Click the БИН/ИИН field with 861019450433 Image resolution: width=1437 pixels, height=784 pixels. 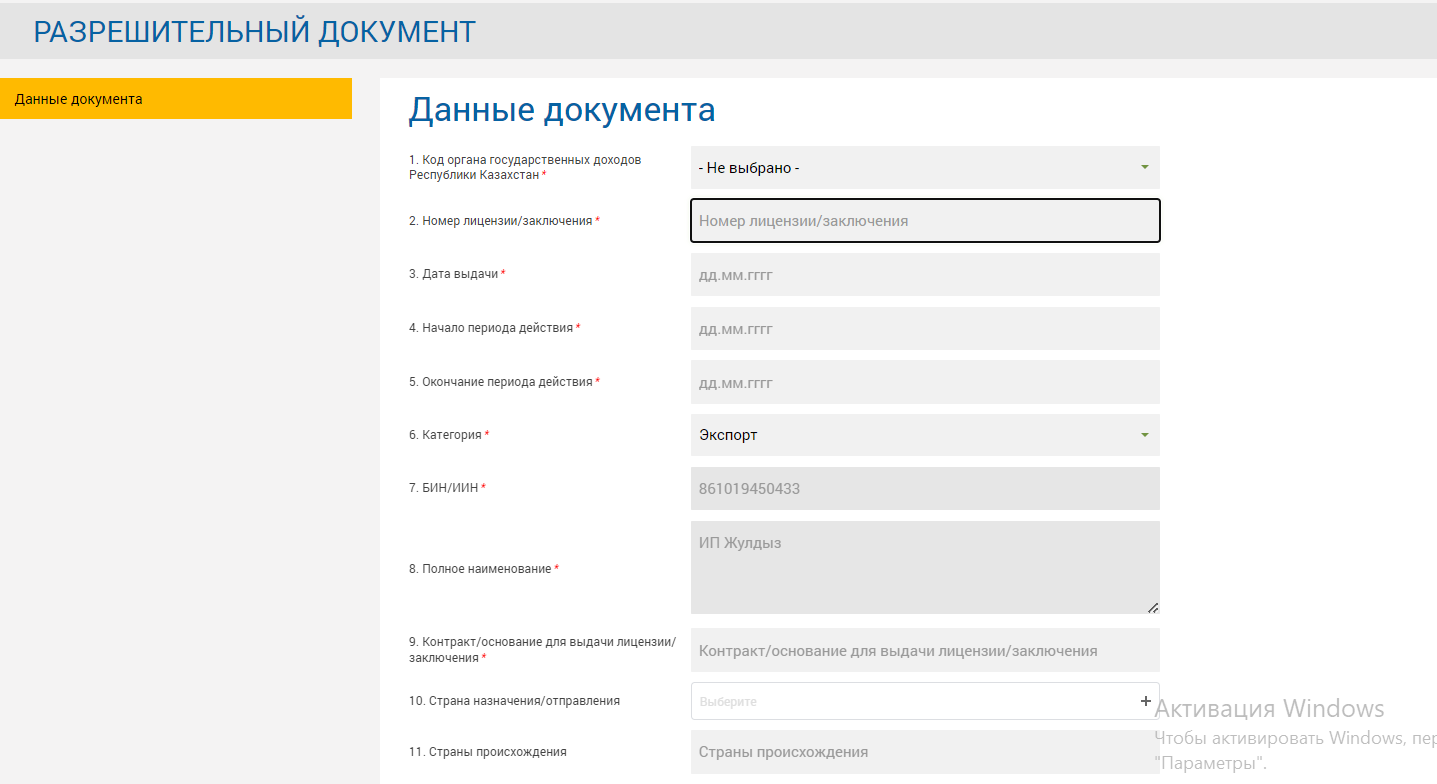(x=924, y=489)
